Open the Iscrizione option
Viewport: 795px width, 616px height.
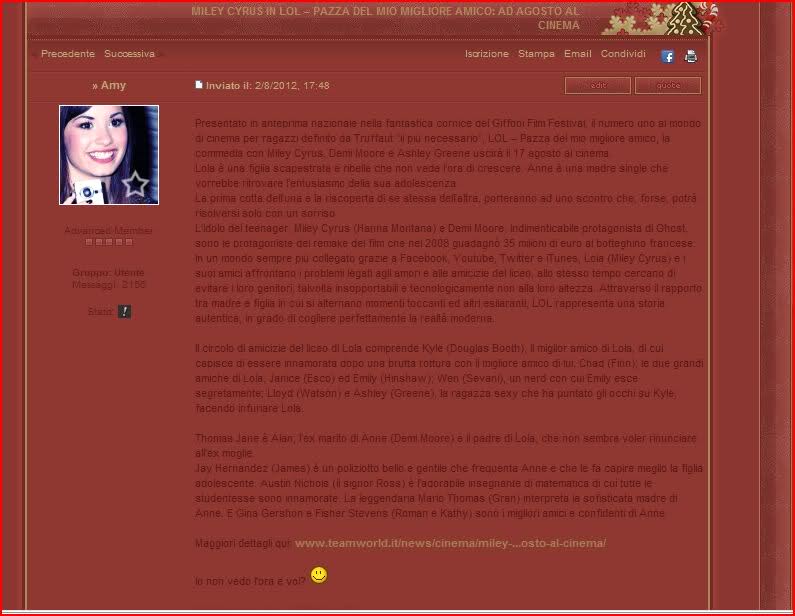(487, 54)
